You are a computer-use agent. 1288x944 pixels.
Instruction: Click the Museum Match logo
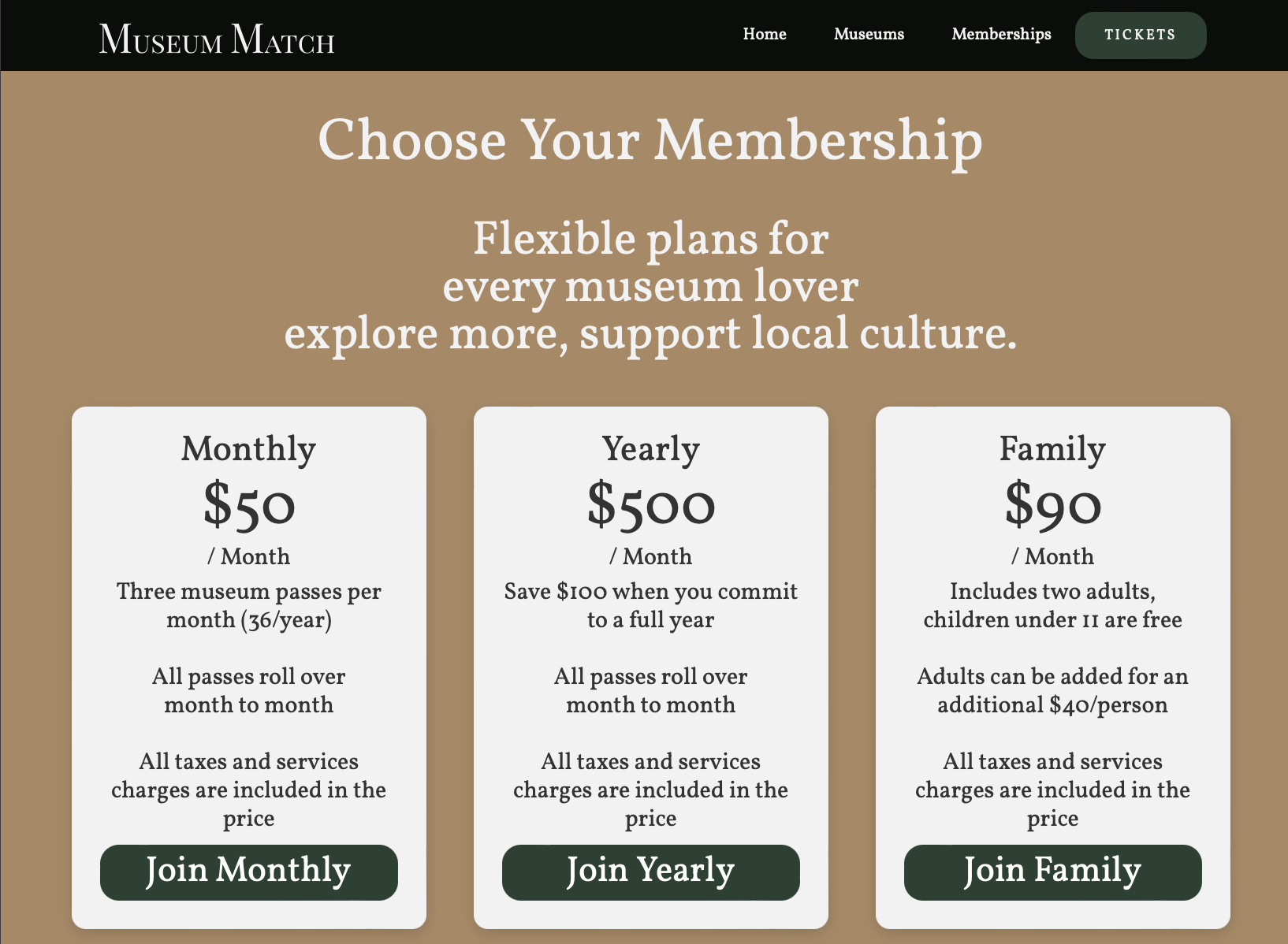click(x=217, y=39)
